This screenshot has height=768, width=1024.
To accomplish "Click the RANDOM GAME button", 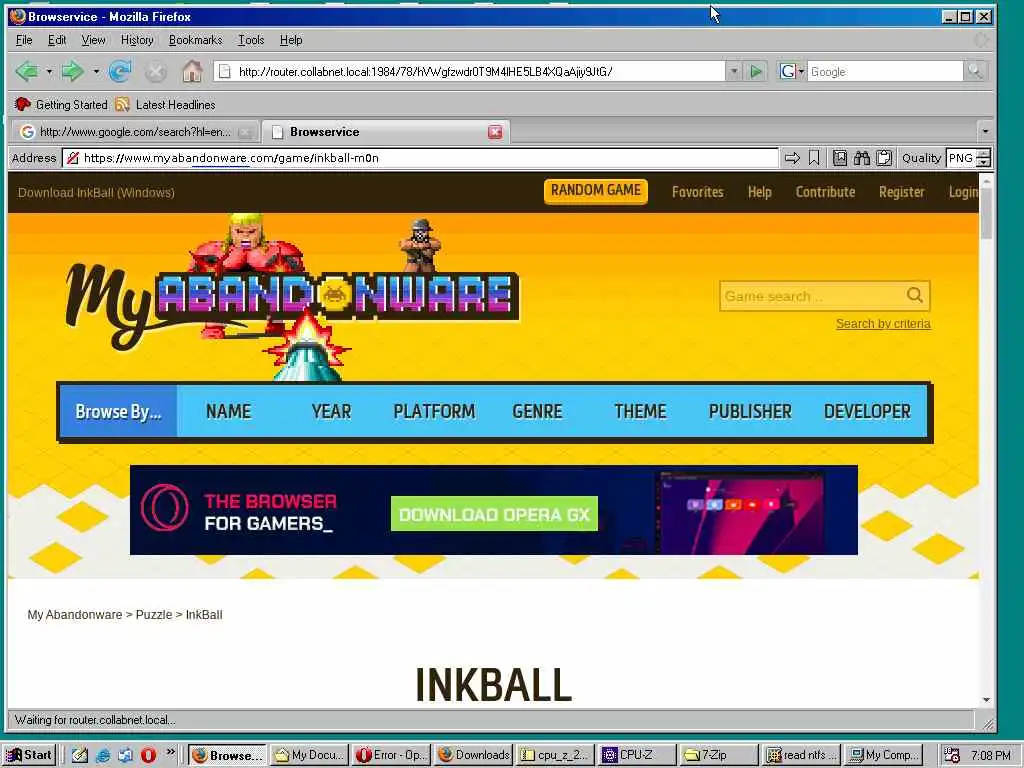I will coord(596,191).
